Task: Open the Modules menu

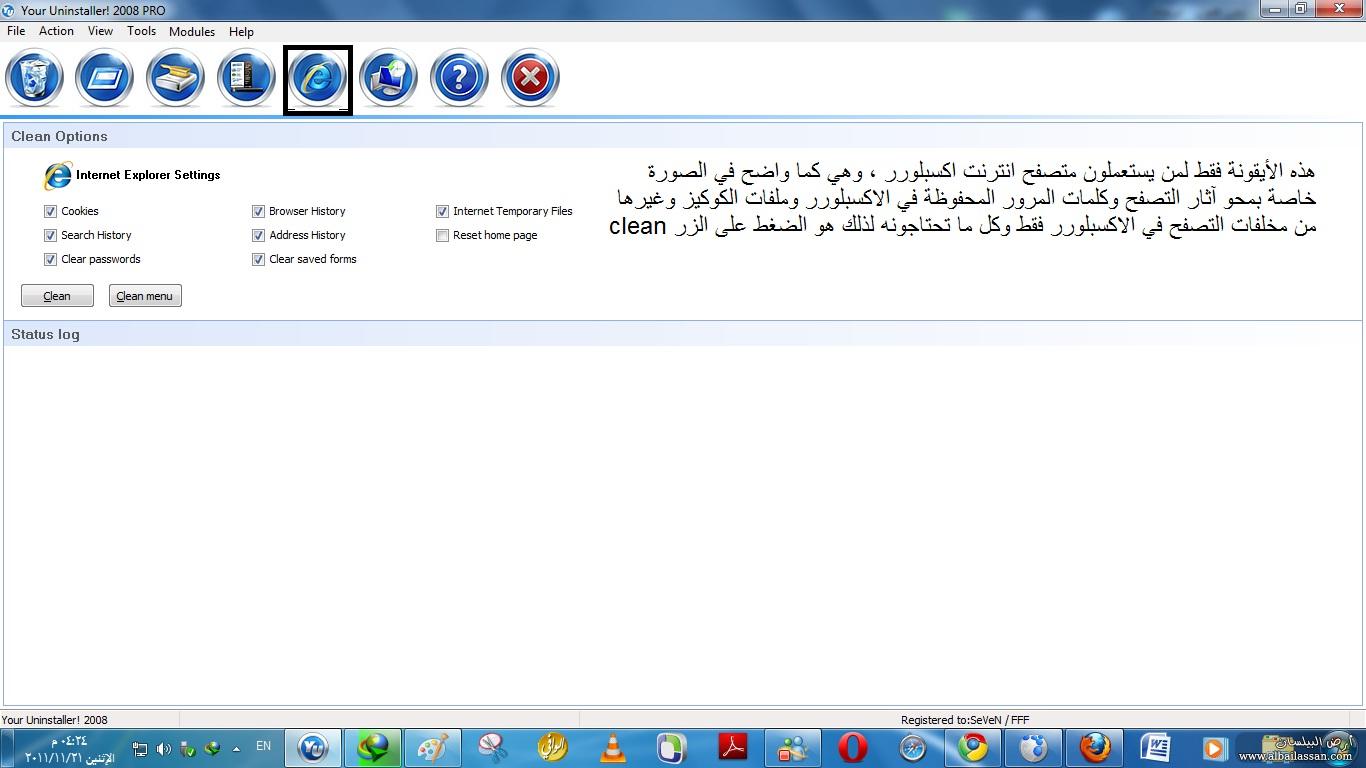Action: click(x=192, y=31)
